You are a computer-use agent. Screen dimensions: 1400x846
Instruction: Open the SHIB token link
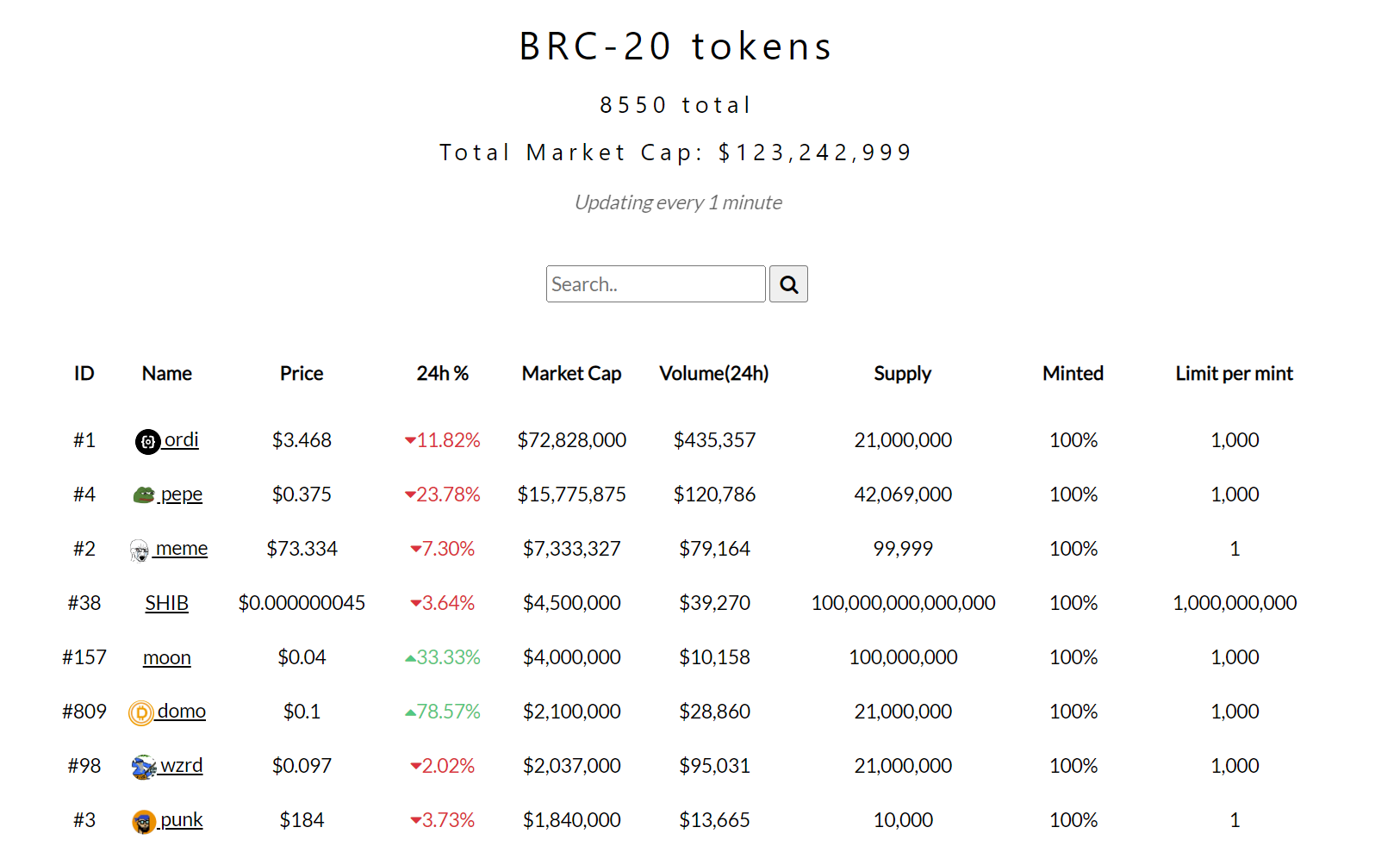pos(167,603)
